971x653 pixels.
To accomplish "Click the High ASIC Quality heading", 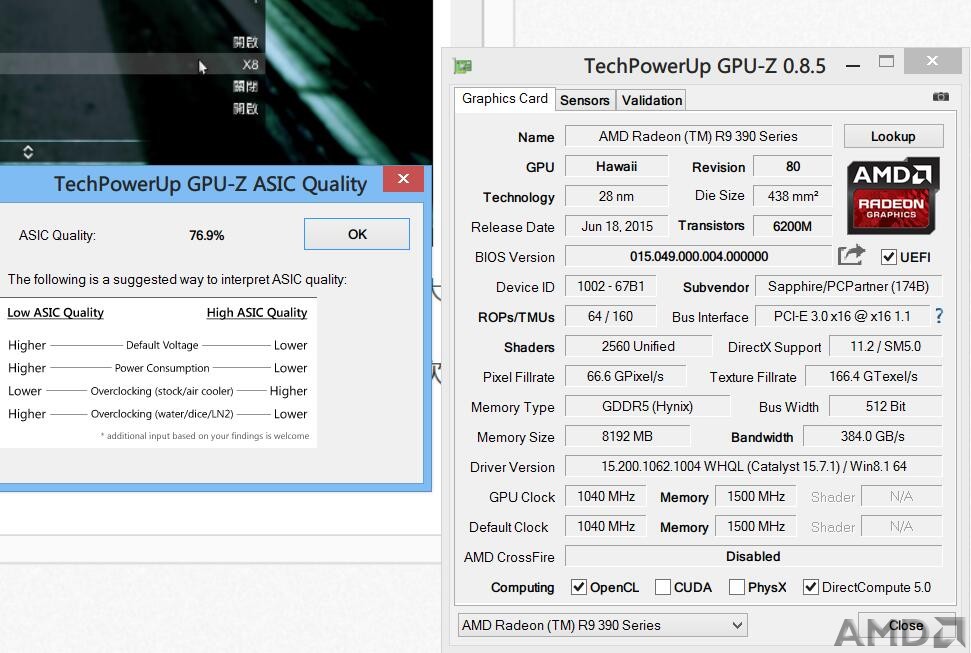I will click(257, 312).
